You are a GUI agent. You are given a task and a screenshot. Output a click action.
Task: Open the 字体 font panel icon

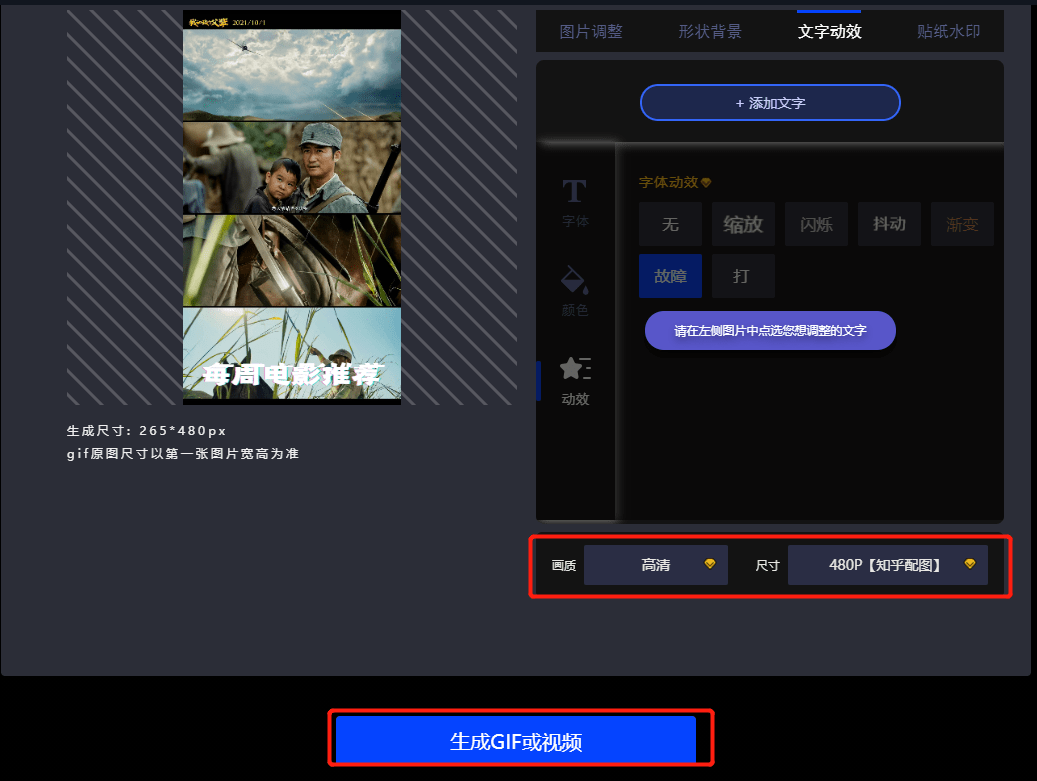pos(575,194)
